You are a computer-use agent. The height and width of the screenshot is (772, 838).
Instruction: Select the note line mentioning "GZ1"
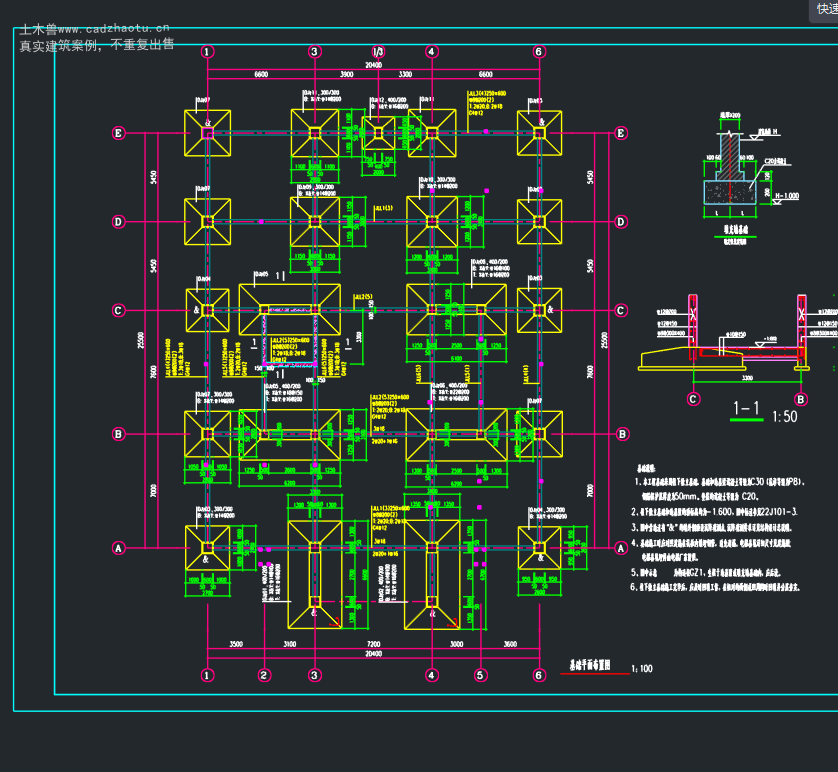coord(705,573)
